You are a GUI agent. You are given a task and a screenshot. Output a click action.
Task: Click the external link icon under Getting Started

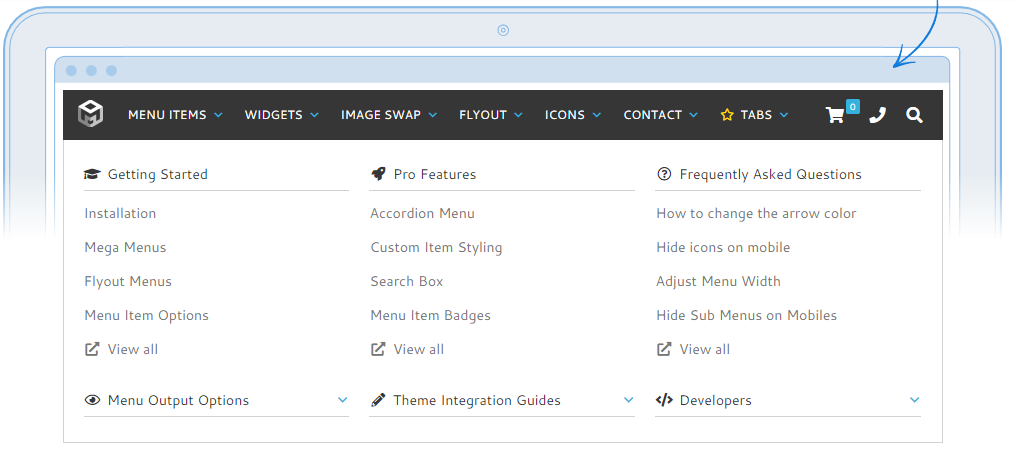click(92, 349)
